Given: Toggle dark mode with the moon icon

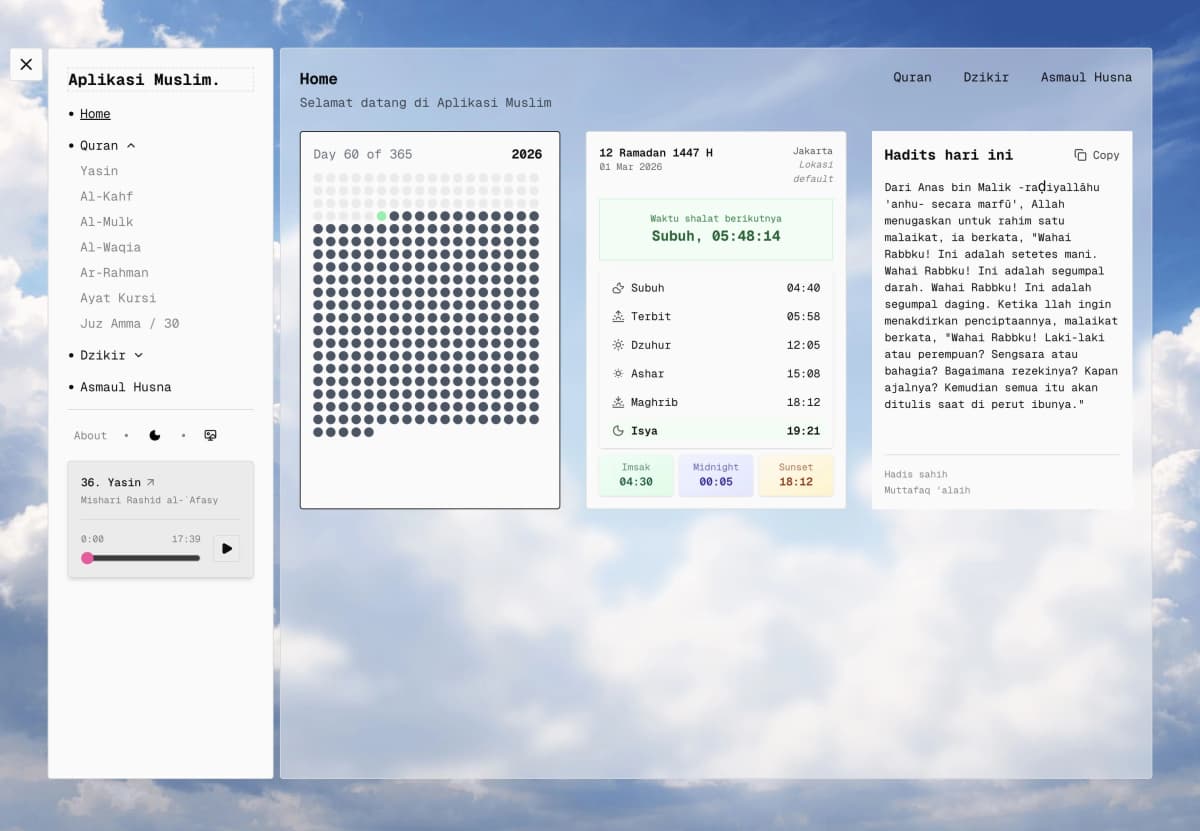Looking at the screenshot, I should click(155, 435).
